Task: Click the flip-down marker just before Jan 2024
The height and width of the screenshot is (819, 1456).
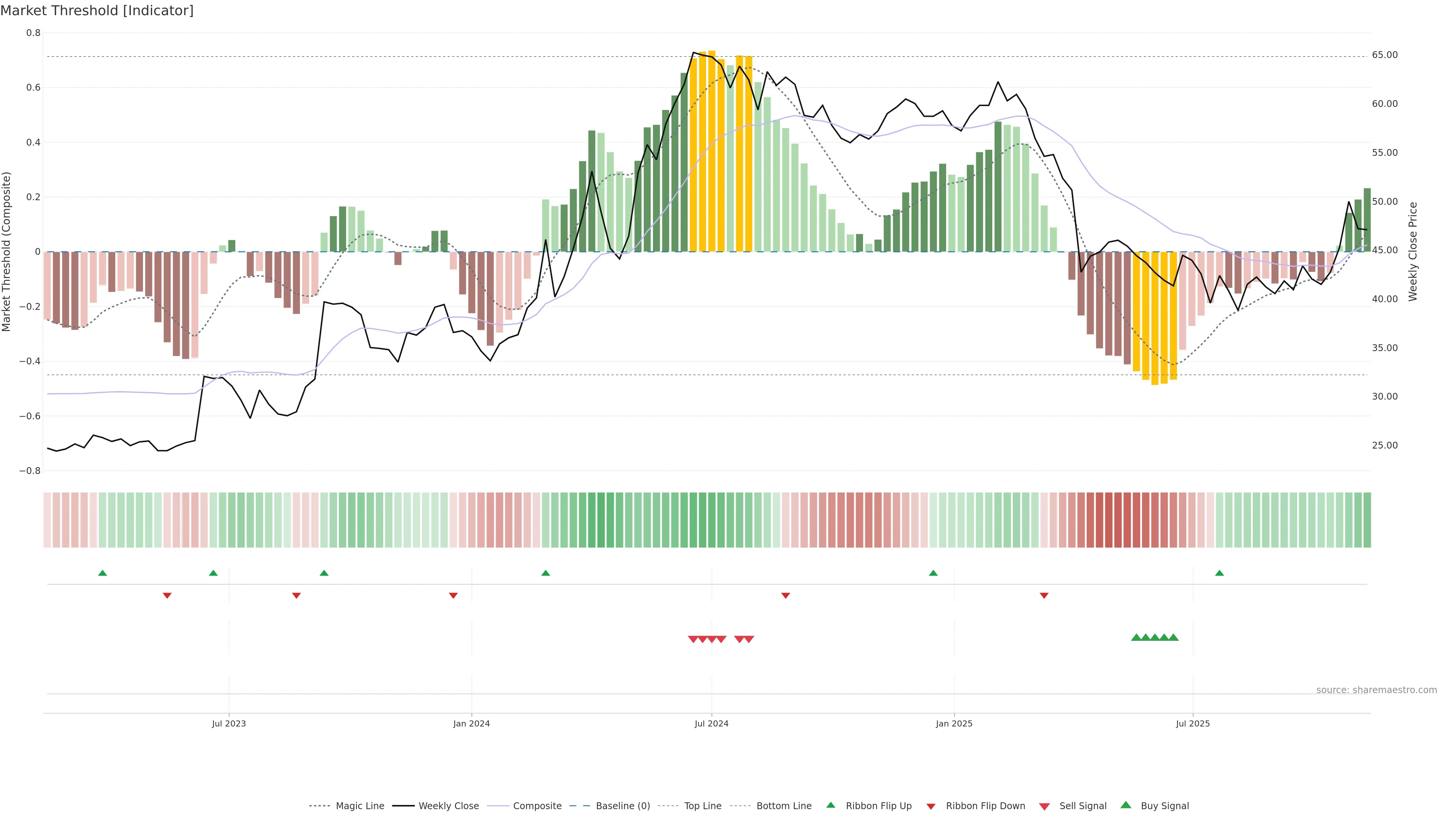Action: (453, 596)
